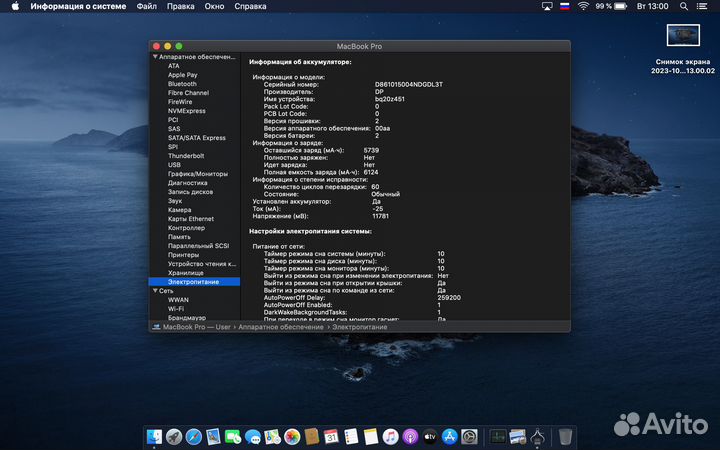Viewport: 720px width, 450px height.
Task: Open System Preferences gear icon
Action: pyautogui.click(x=469, y=437)
